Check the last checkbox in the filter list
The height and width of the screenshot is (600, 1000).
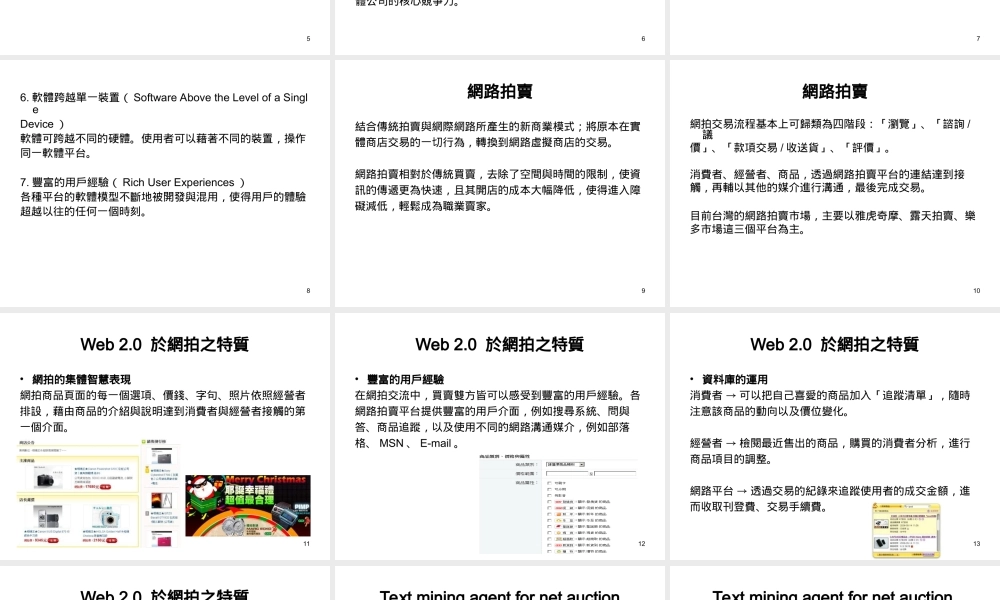[x=549, y=551]
